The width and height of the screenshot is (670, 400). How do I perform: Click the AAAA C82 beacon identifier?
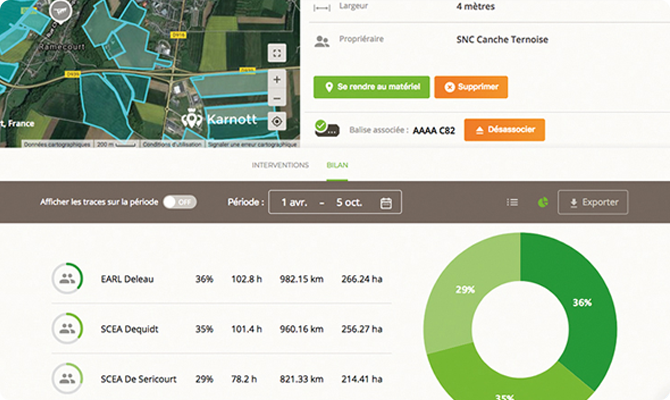pos(434,130)
